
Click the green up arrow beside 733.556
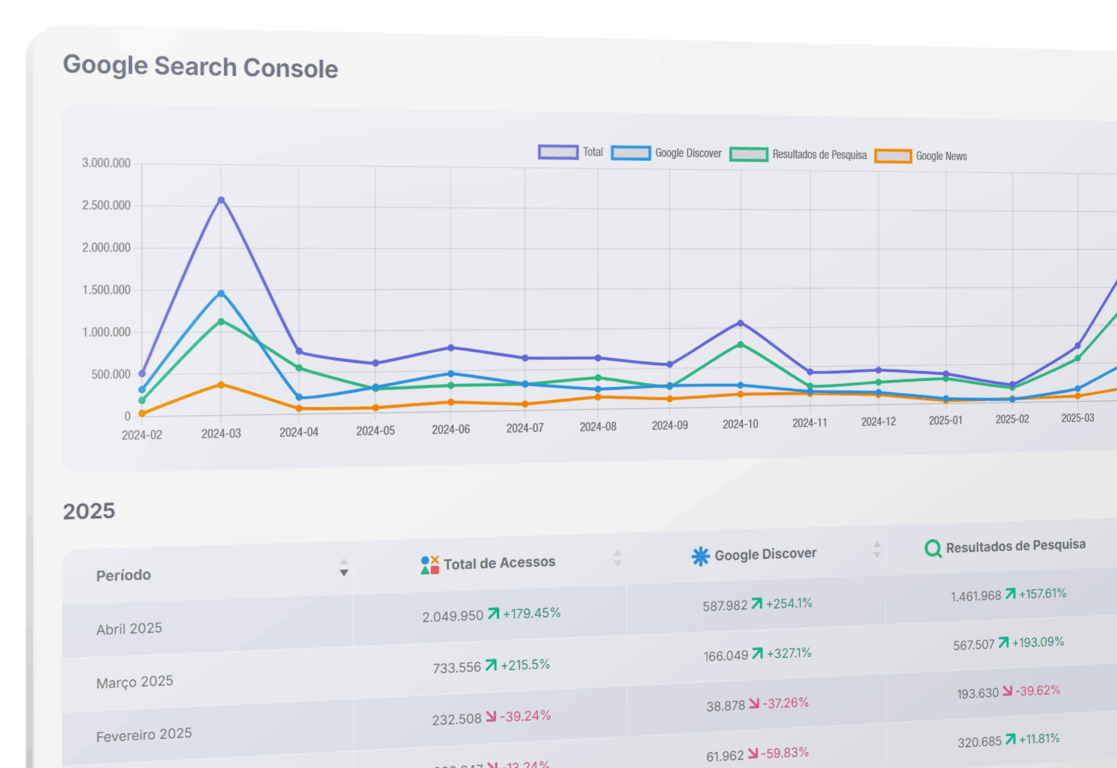point(491,665)
